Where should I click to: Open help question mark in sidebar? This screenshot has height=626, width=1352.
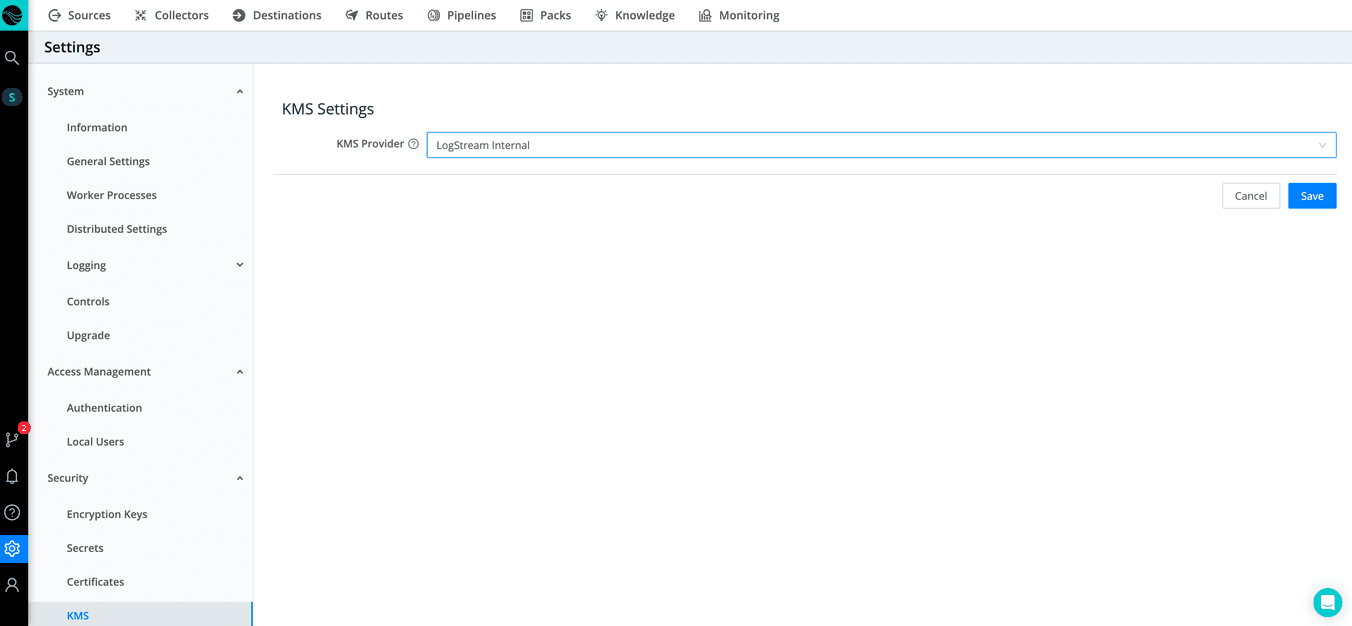[x=12, y=513]
